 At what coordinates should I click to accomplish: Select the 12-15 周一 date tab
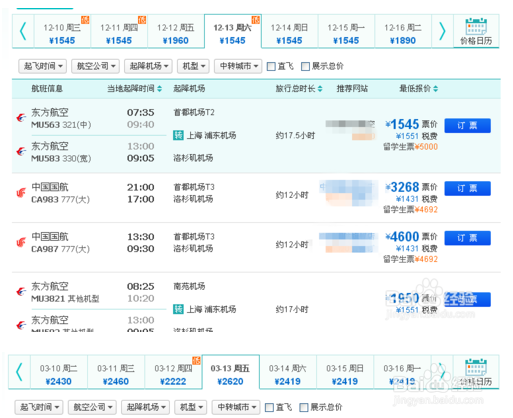[346, 31]
